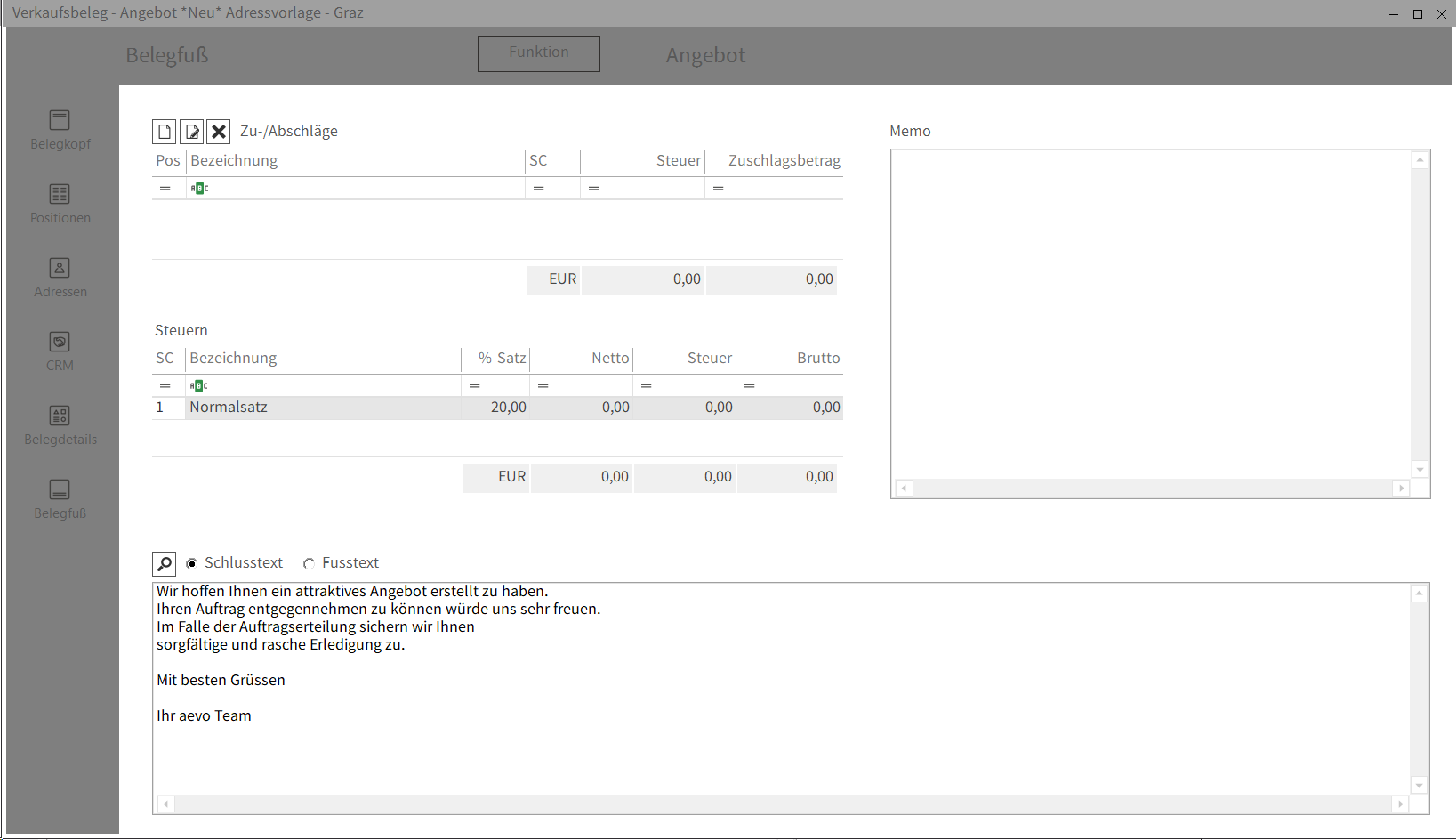
Task: Click Bezeichnung filter icon in Zu-/Abschläge
Action: tap(200, 189)
